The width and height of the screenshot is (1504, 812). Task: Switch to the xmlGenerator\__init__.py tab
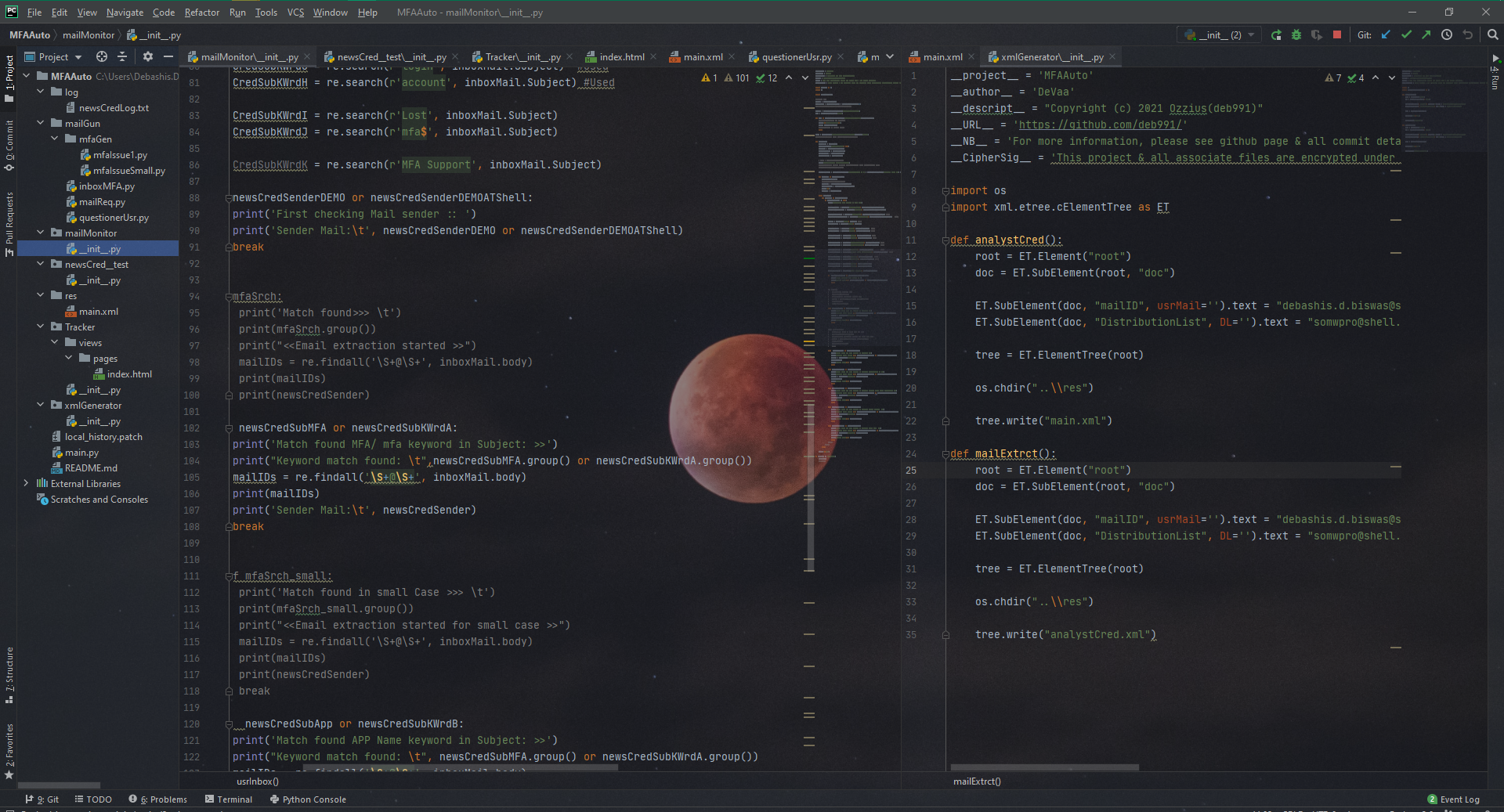tap(1052, 56)
